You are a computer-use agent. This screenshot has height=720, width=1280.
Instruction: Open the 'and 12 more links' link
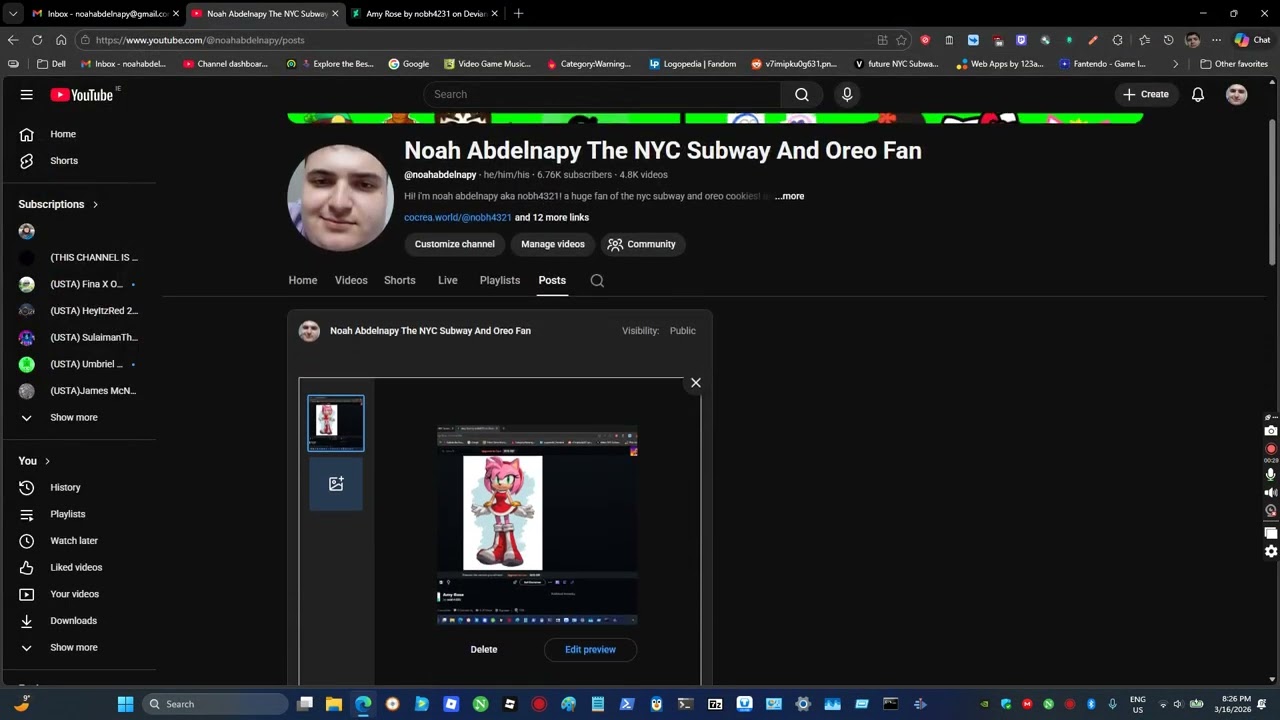pos(552,218)
